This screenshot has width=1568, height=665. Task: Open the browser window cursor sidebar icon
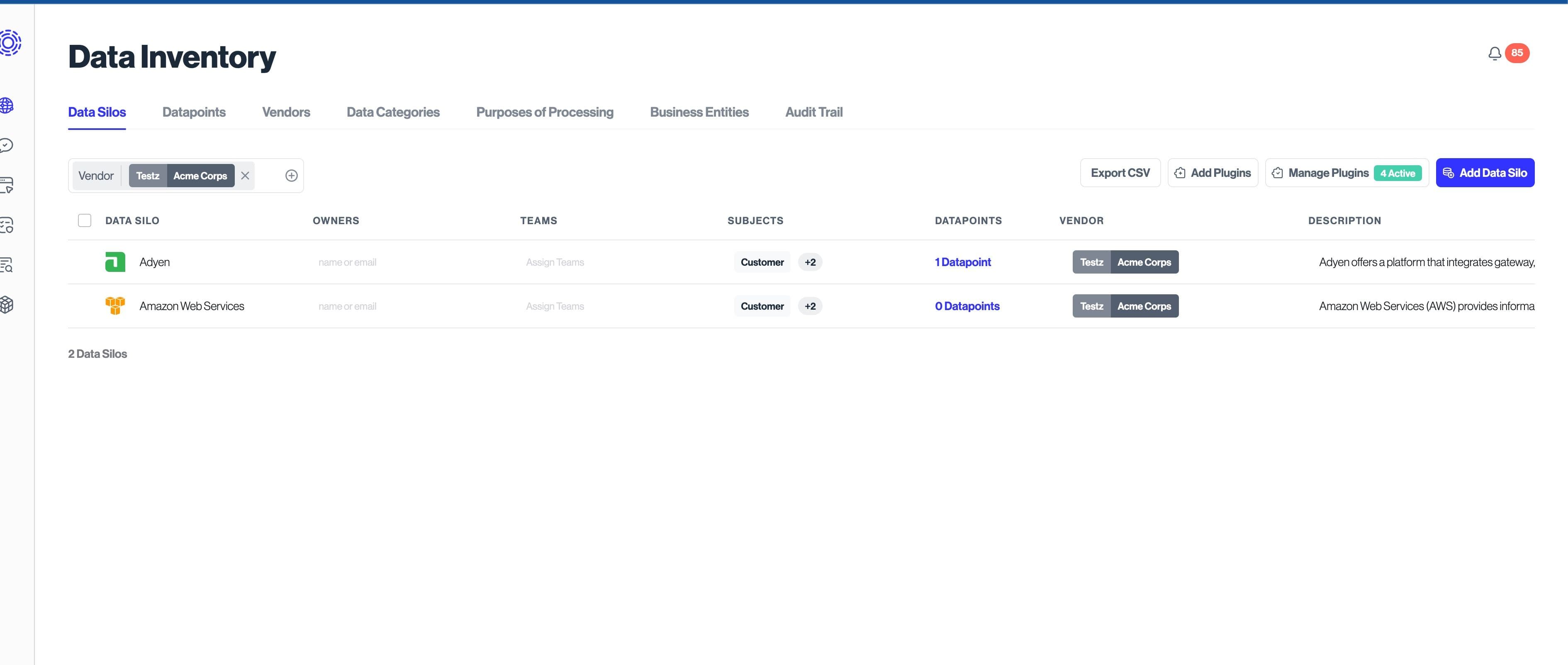(7, 185)
